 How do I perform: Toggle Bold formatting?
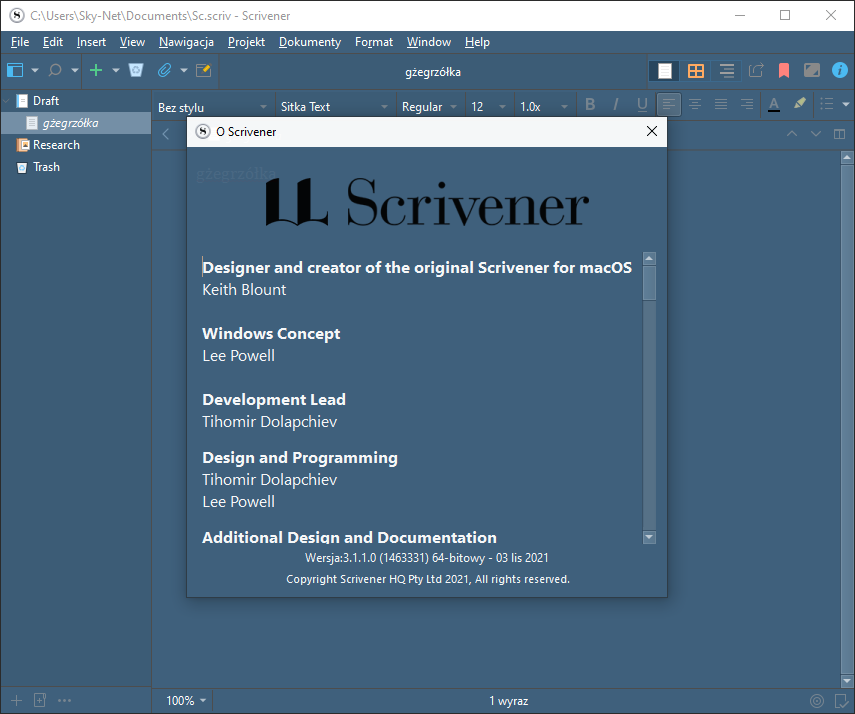pos(590,104)
